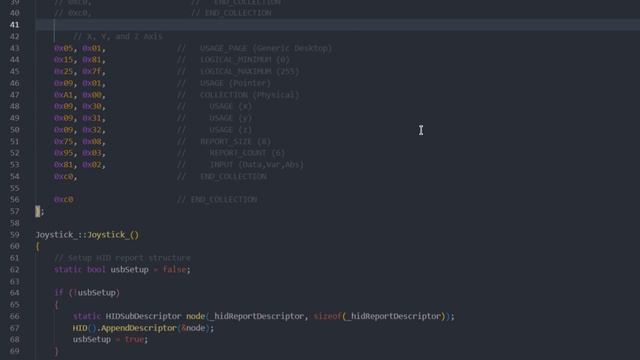Click line number 41 in the gutter

click(x=14, y=25)
